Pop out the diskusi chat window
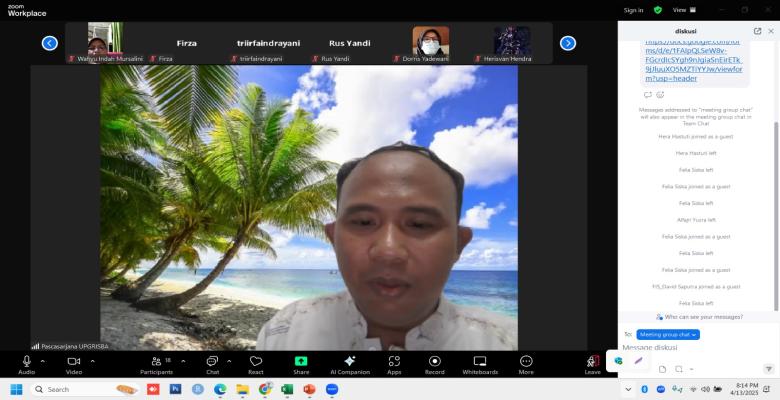Image resolution: width=780 pixels, height=400 pixels. 757,31
